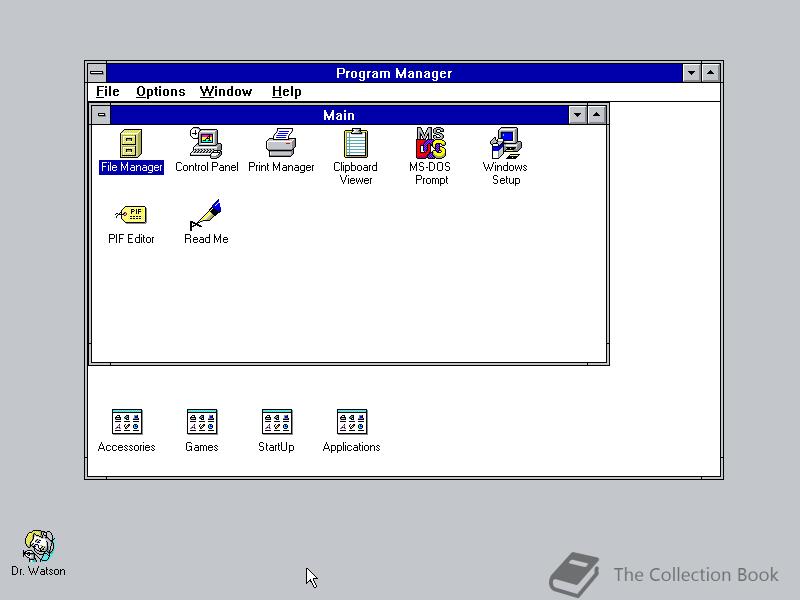Open the Window menu
800x600 pixels.
click(x=226, y=91)
